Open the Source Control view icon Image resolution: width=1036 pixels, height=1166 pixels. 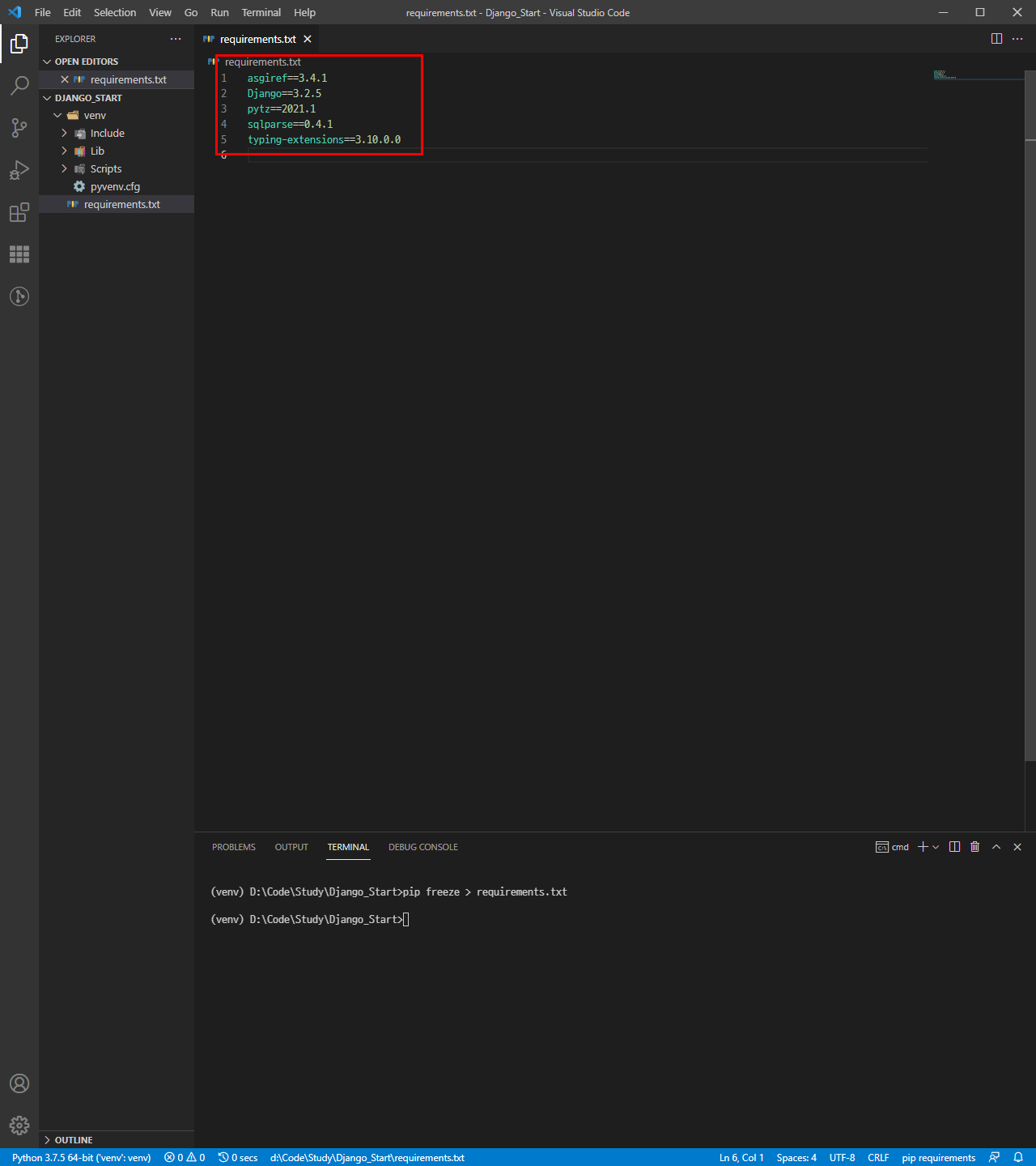click(19, 128)
